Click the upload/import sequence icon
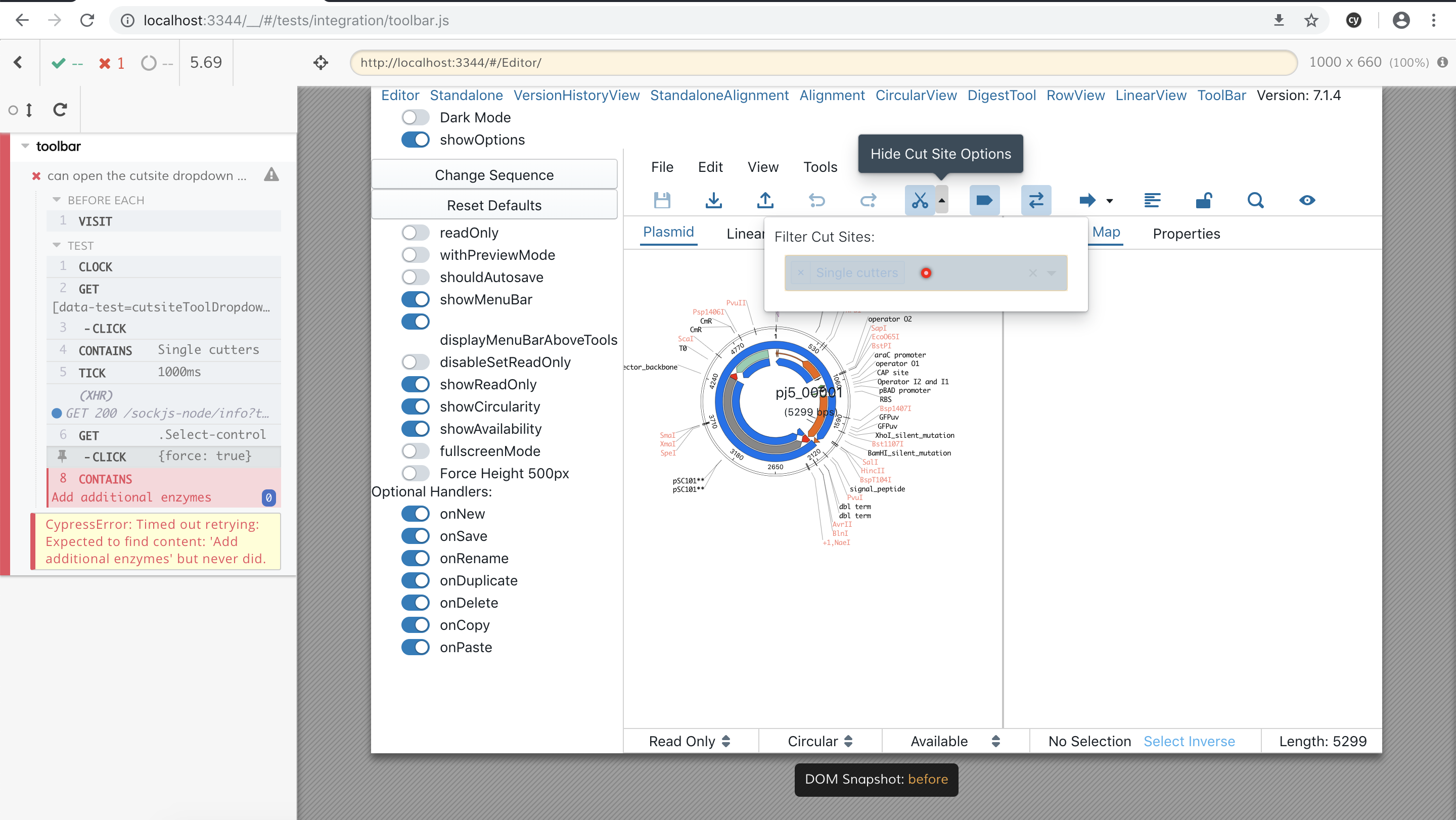 [765, 200]
